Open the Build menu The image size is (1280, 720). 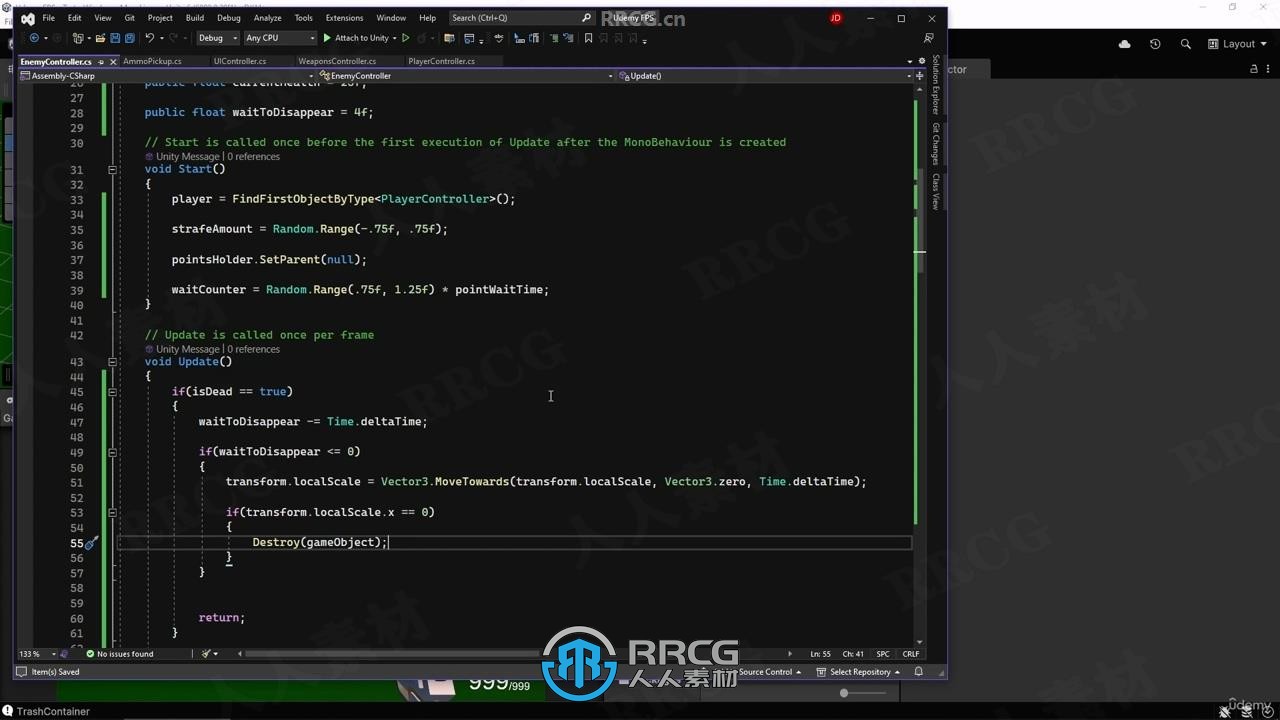195,18
